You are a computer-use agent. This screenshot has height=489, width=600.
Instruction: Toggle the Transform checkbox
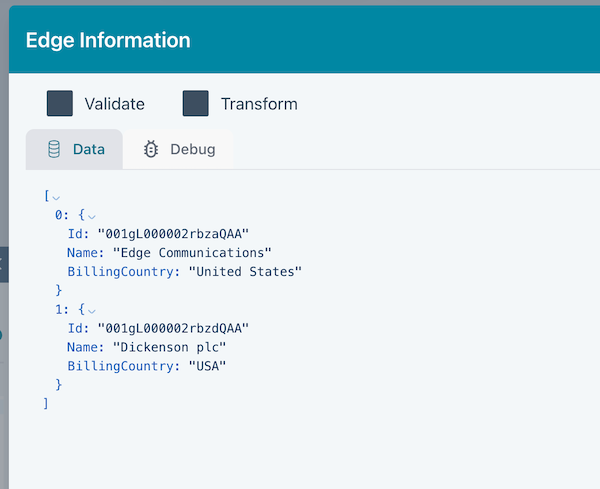(196, 103)
